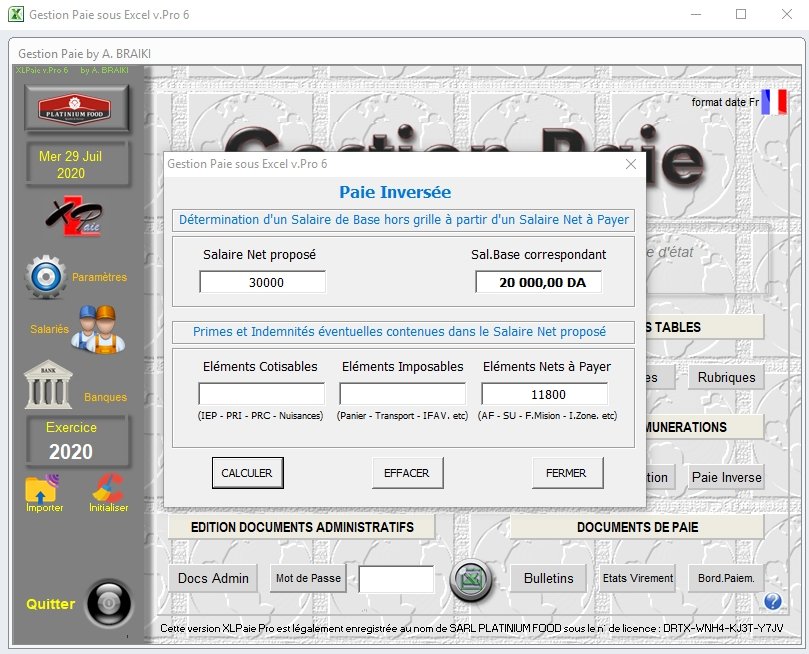Click the blue help question mark icon
This screenshot has width=809, height=654.
[x=772, y=601]
